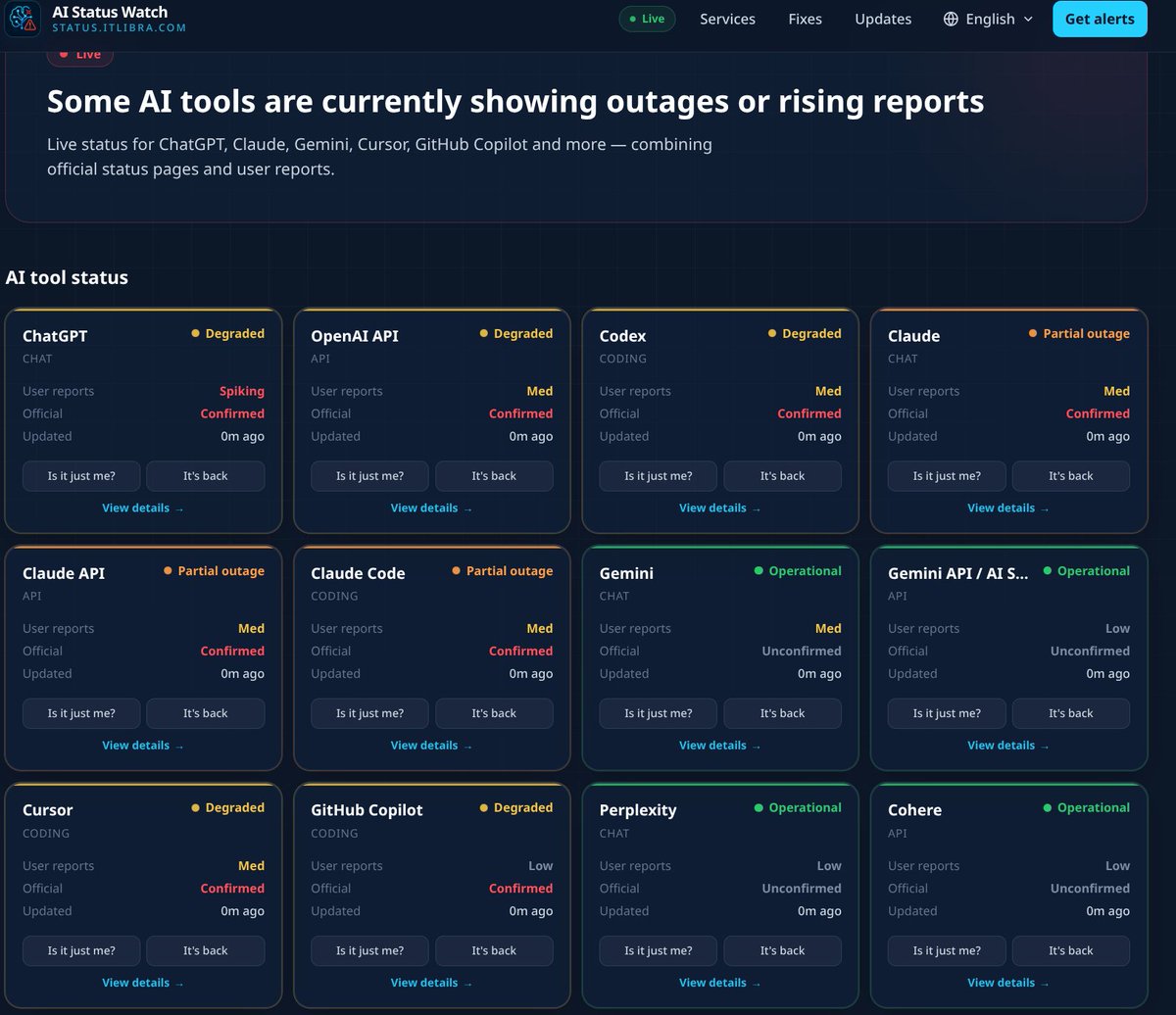This screenshot has width=1176, height=1015.
Task: View details for Gemini chat card
Action: (720, 745)
